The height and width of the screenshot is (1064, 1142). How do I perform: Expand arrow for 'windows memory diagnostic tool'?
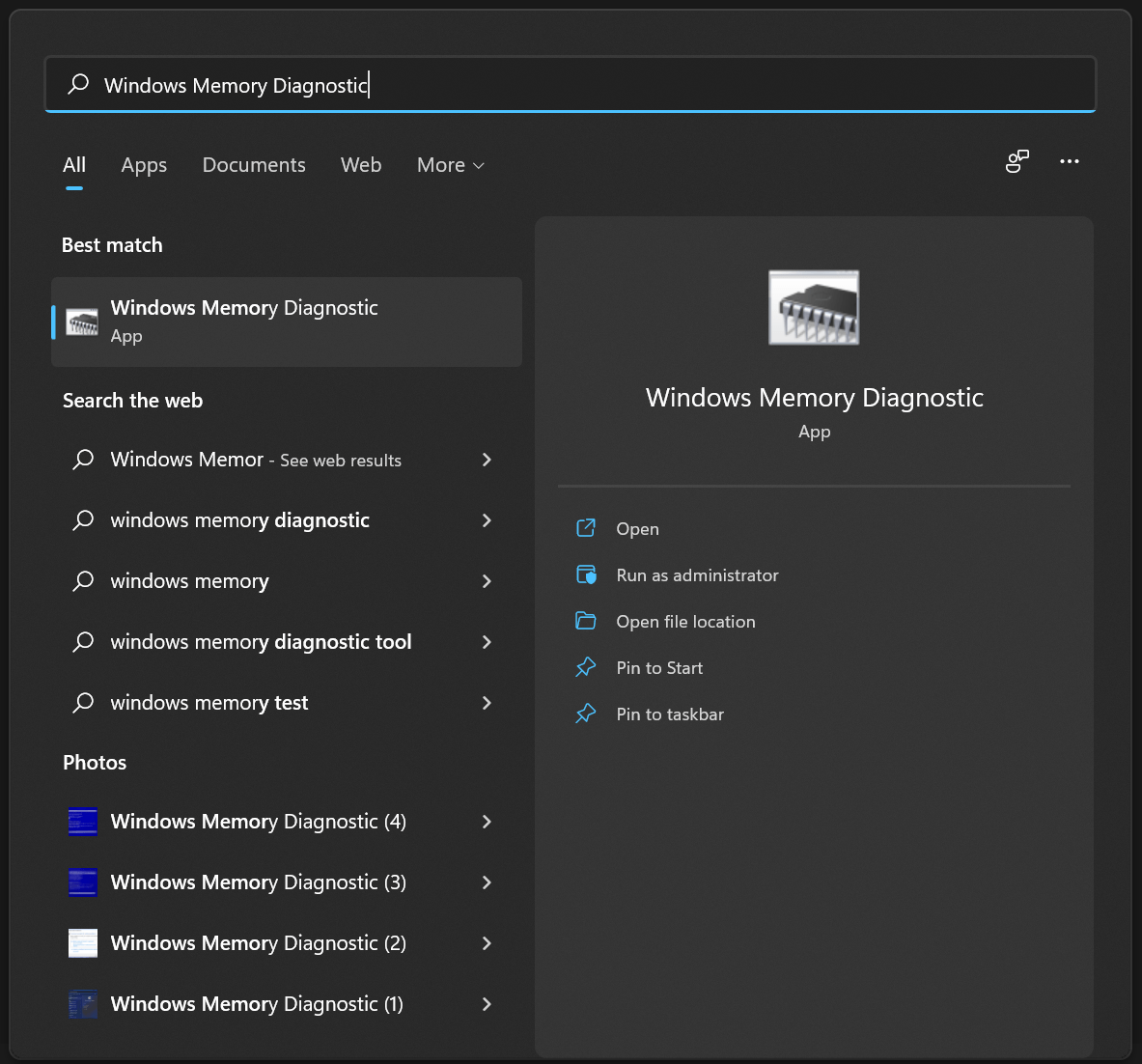[487, 642]
